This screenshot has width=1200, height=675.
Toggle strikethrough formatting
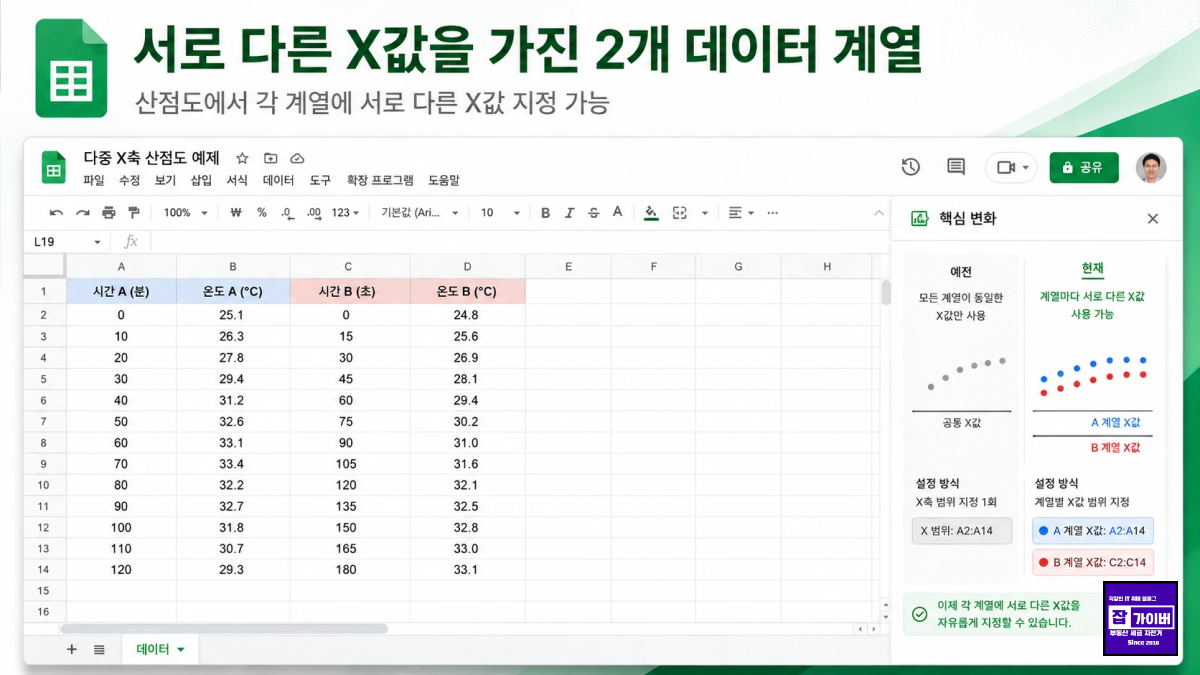click(594, 213)
